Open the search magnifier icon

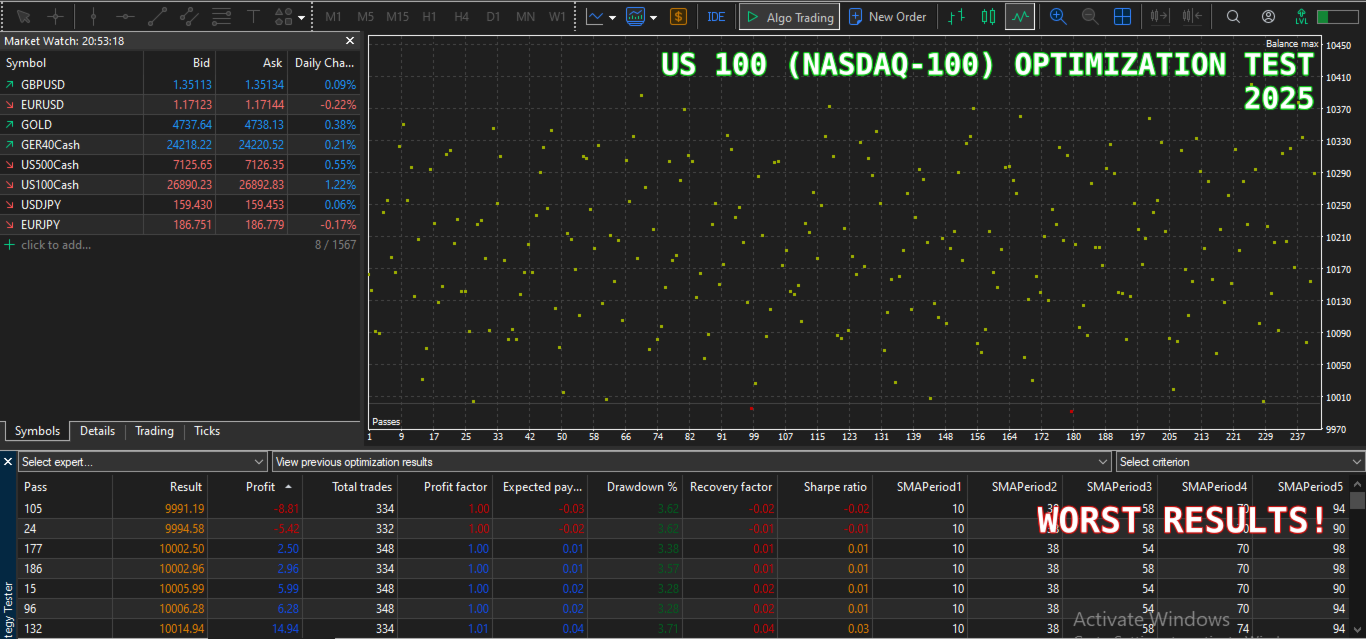1234,17
